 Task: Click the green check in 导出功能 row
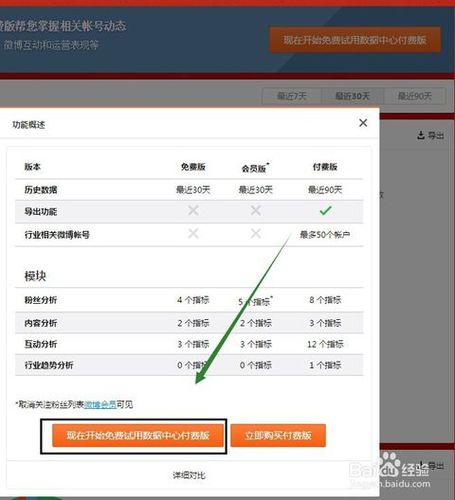(x=325, y=210)
